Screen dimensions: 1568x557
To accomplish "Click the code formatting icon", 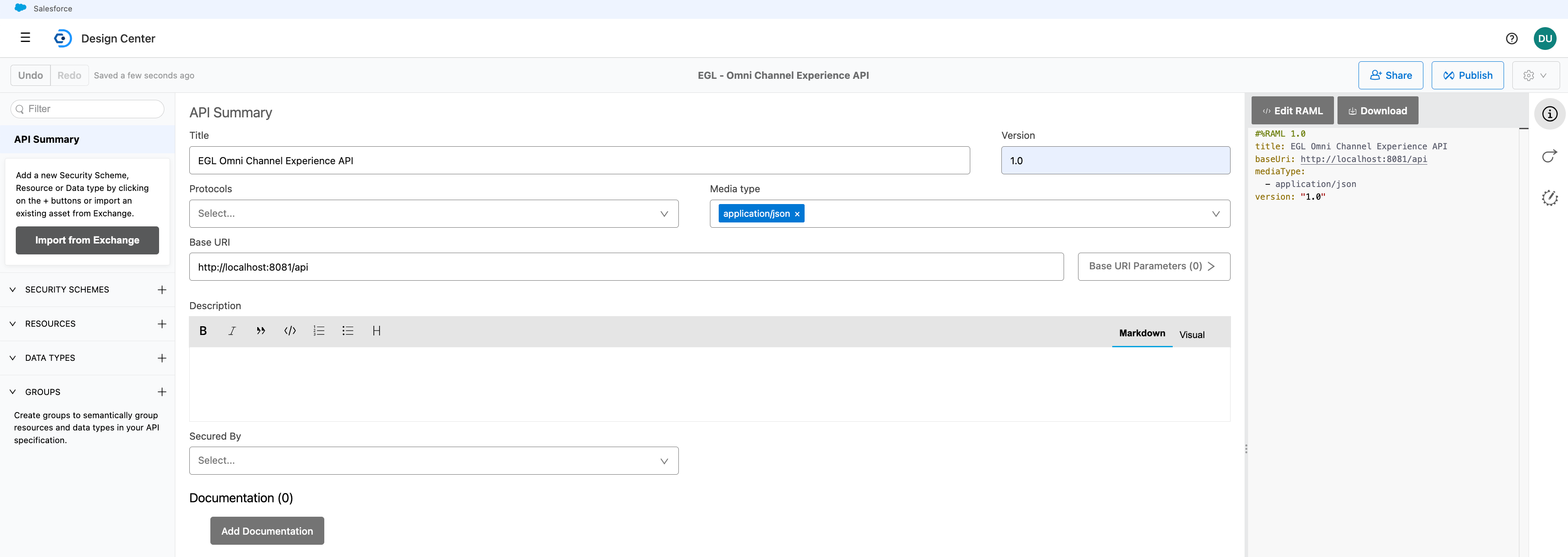I will coord(290,331).
